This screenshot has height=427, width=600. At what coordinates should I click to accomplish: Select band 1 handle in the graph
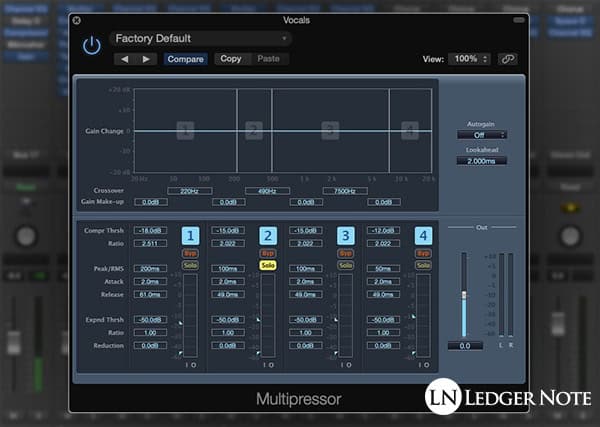[184, 130]
